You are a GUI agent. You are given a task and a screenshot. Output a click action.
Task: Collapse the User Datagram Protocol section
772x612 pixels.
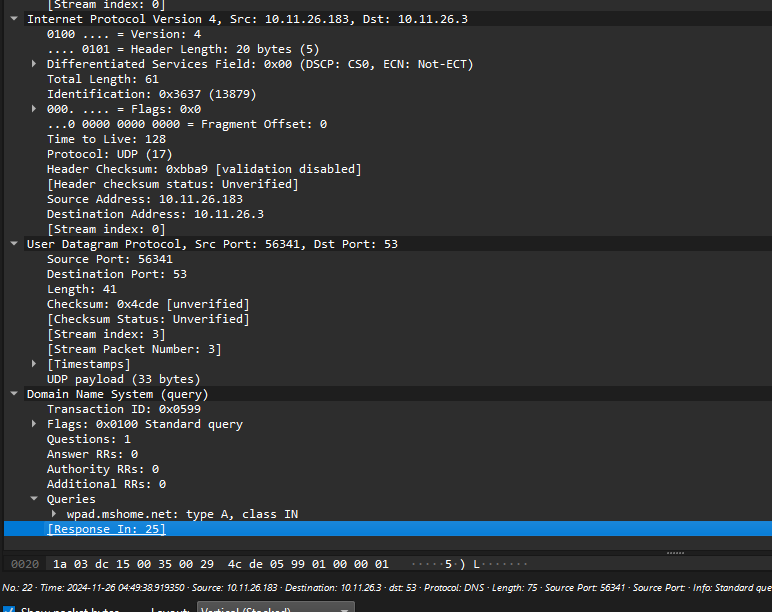click(14, 244)
